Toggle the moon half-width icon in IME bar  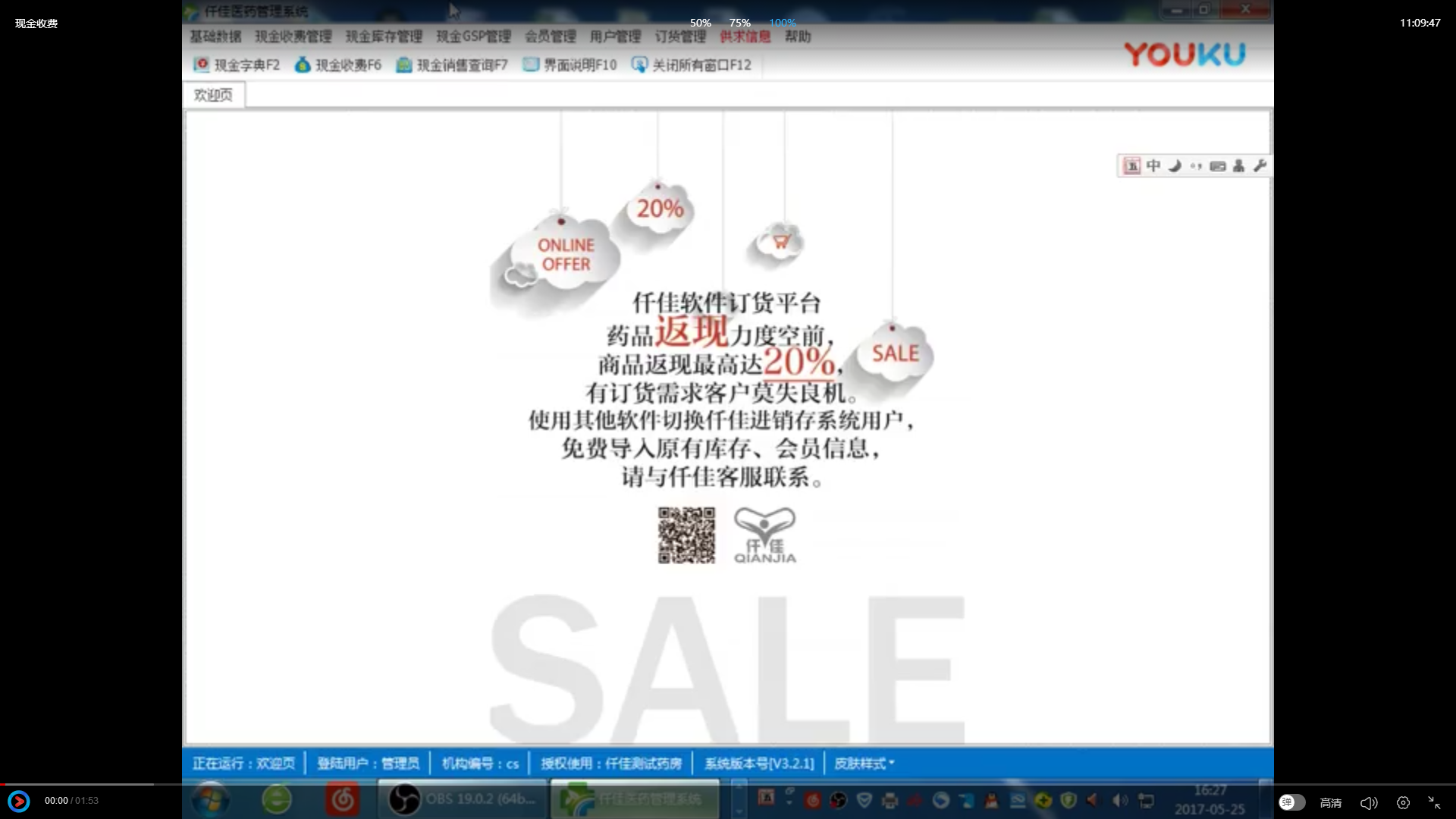click(1175, 165)
